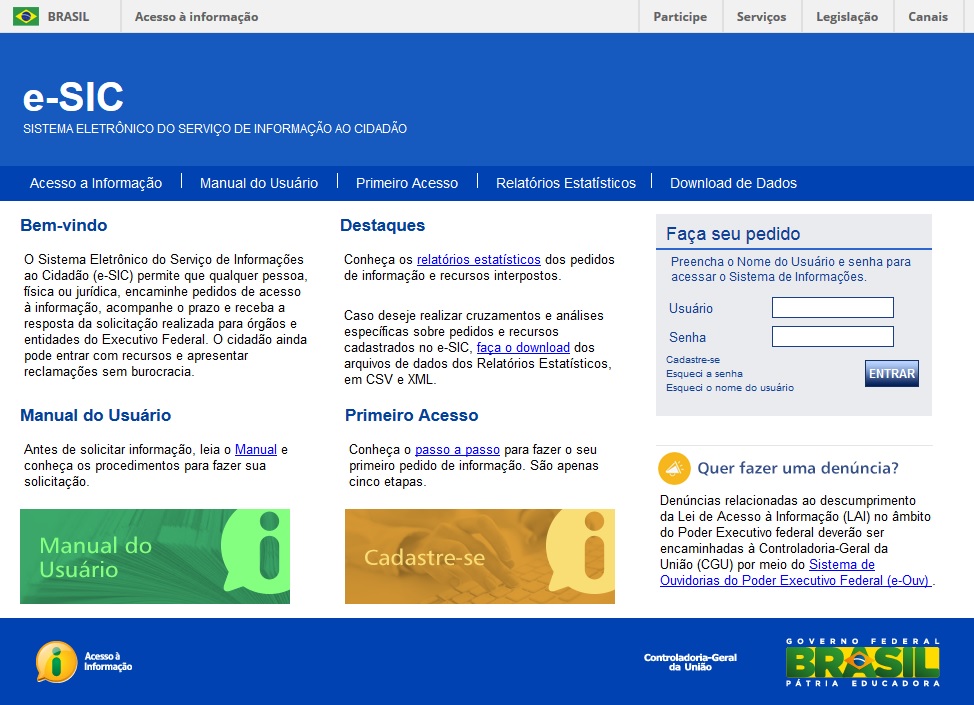Open the Manual do Usuário green banner
The width and height of the screenshot is (974, 705).
155,557
